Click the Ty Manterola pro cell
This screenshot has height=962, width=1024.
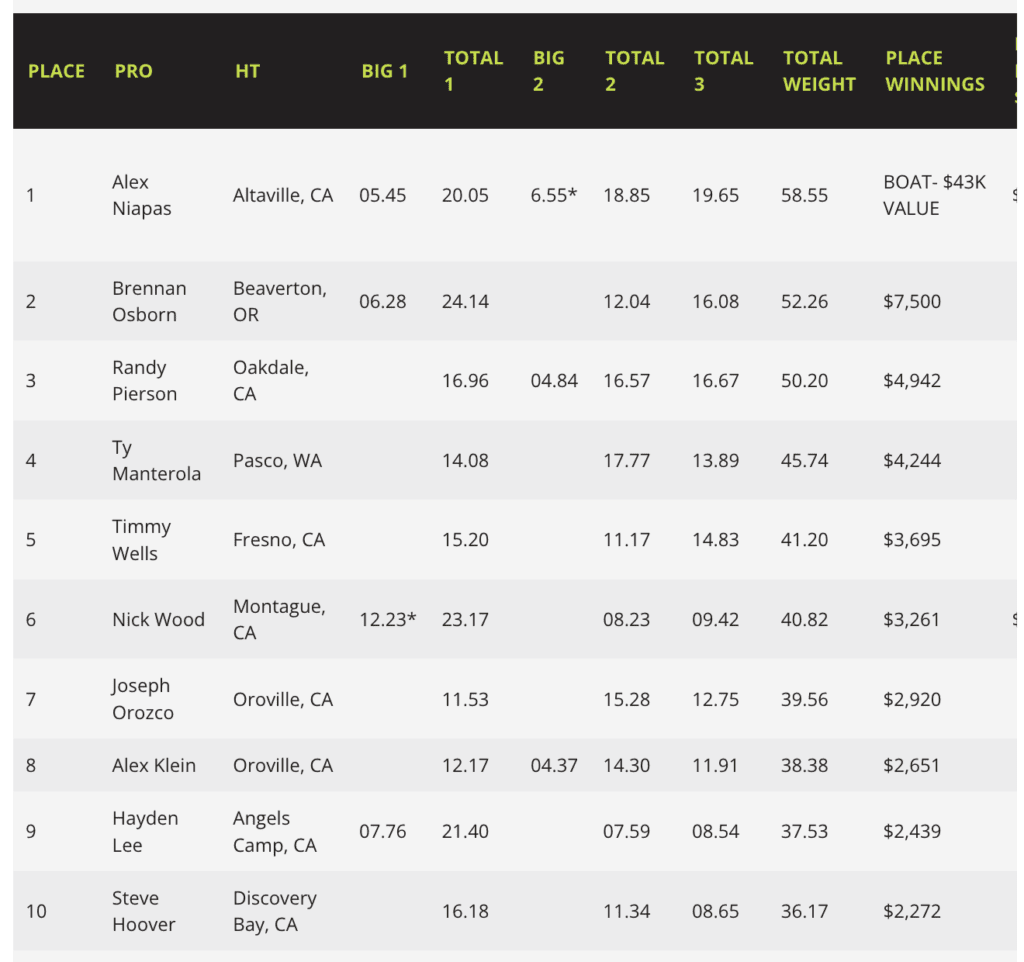(156, 460)
